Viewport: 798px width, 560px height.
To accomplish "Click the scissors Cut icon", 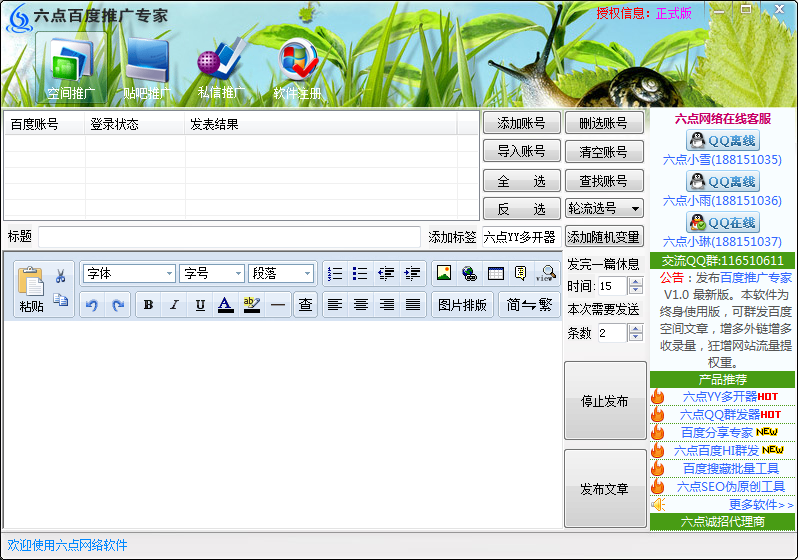I will coord(60,276).
